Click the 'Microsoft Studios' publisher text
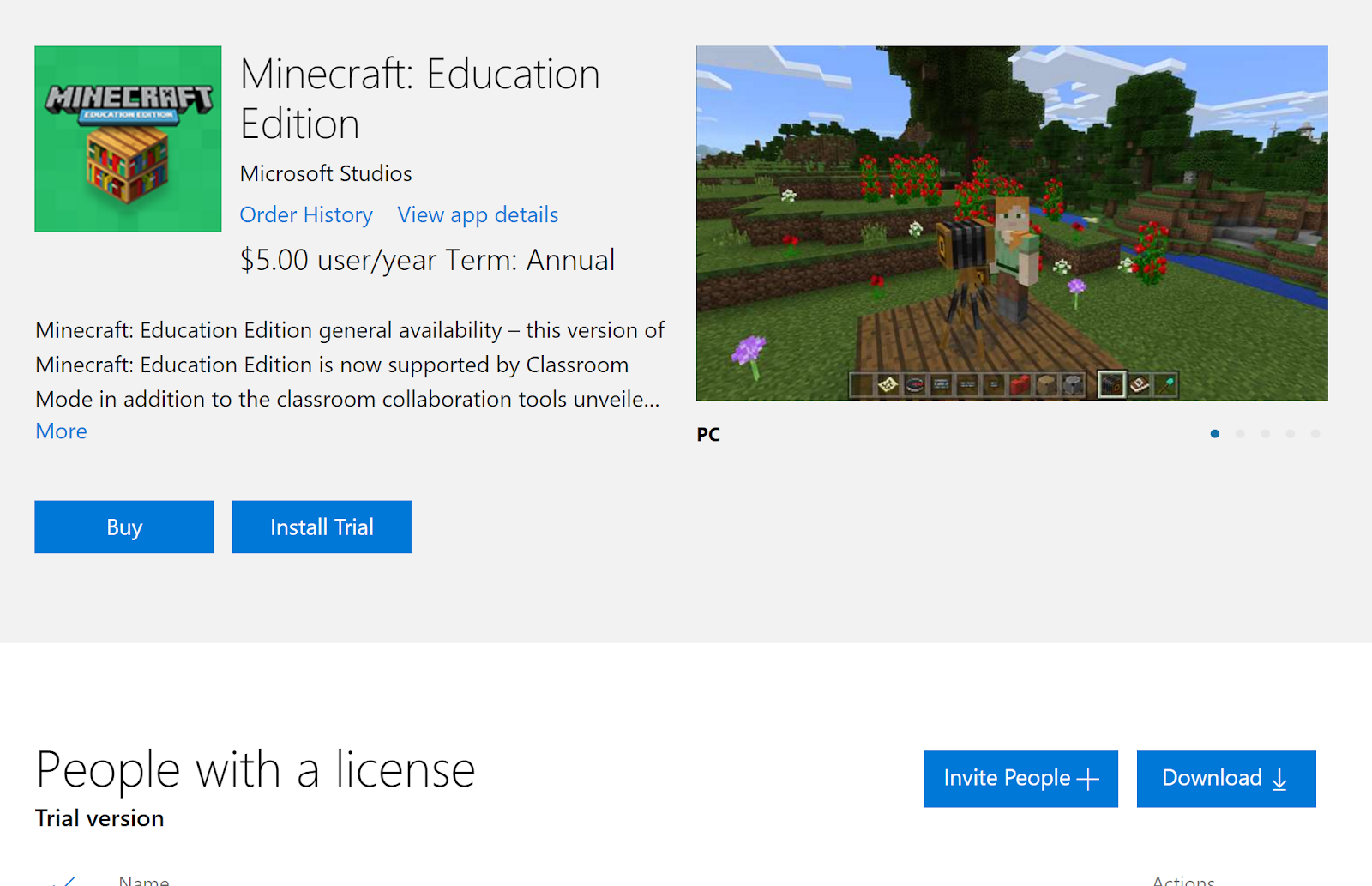This screenshot has width=1372, height=886. coord(326,173)
